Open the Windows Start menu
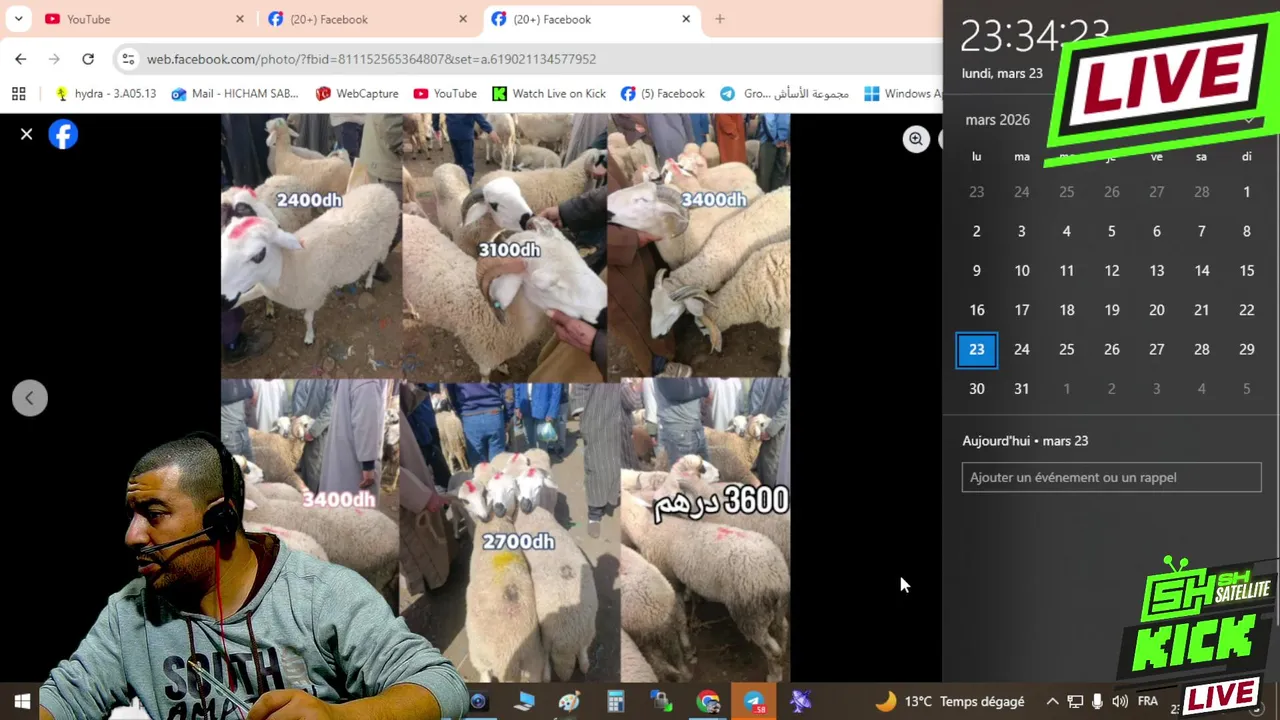 click(22, 701)
